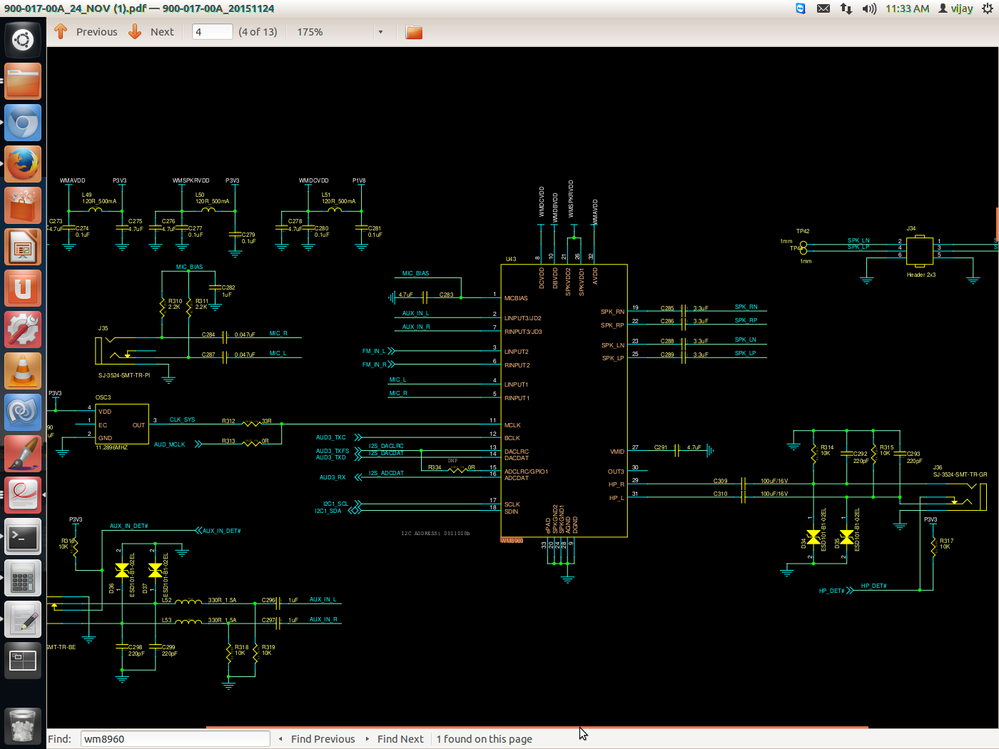The height and width of the screenshot is (749, 999).
Task: Click Find Next in the search bar
Action: (399, 738)
